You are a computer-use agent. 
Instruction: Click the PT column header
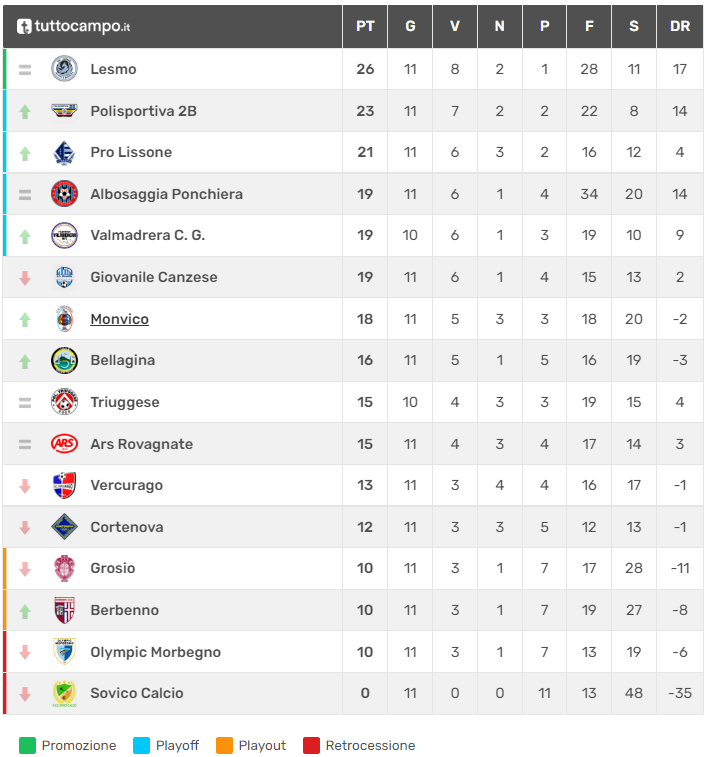click(365, 26)
